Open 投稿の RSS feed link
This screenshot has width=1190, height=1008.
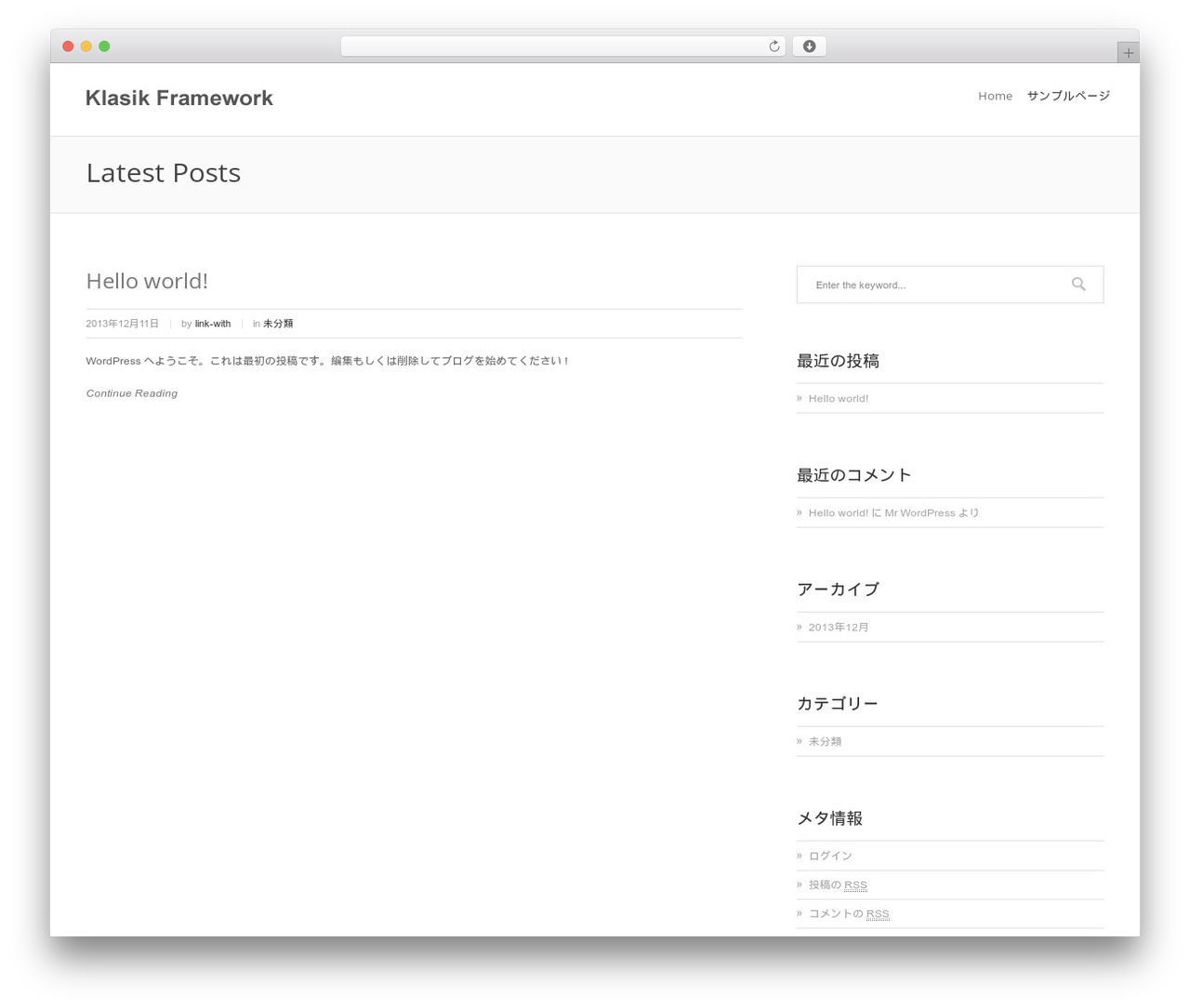coord(838,884)
